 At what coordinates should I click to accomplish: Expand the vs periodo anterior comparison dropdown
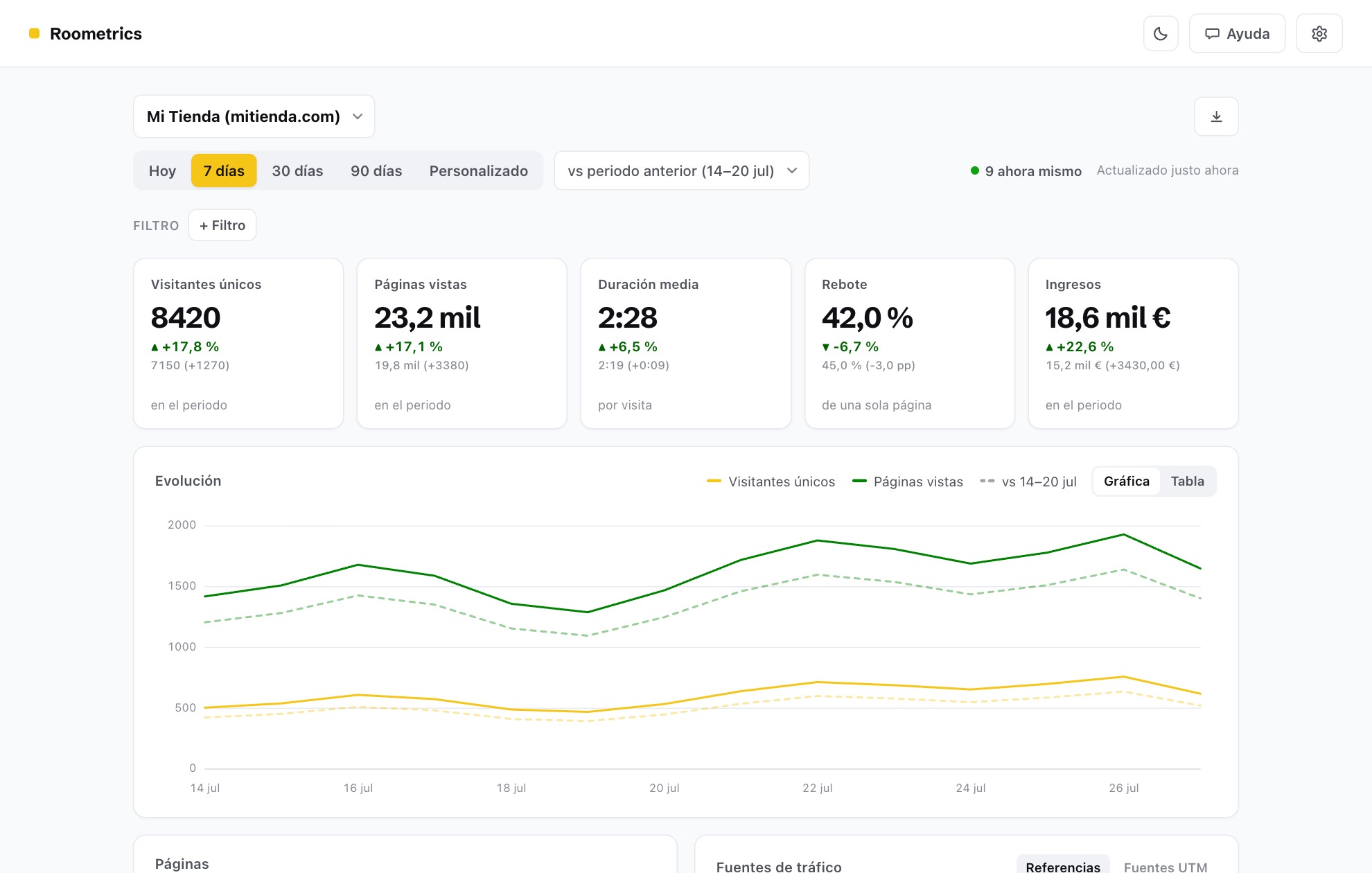681,170
